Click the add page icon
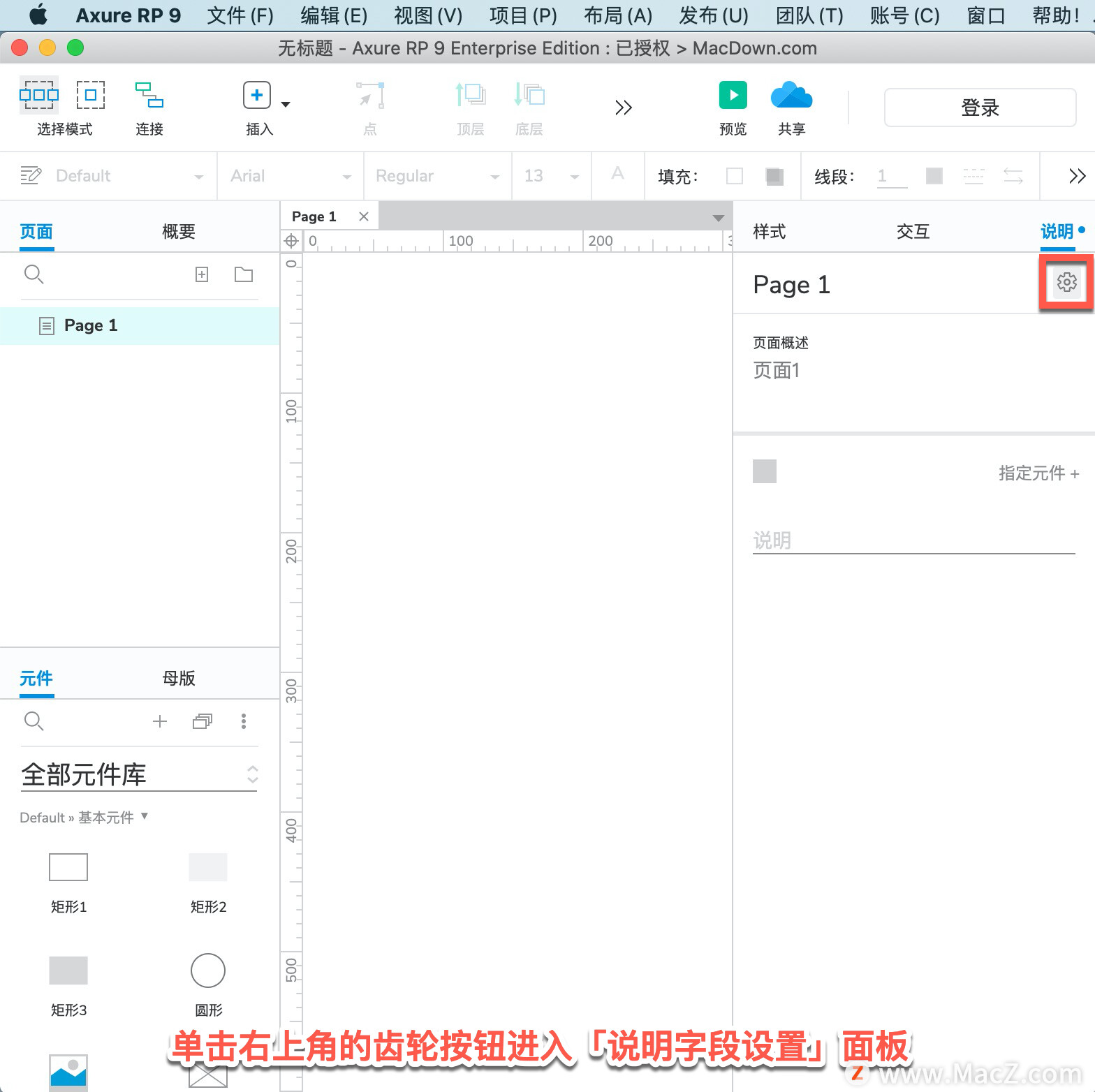 [202, 274]
